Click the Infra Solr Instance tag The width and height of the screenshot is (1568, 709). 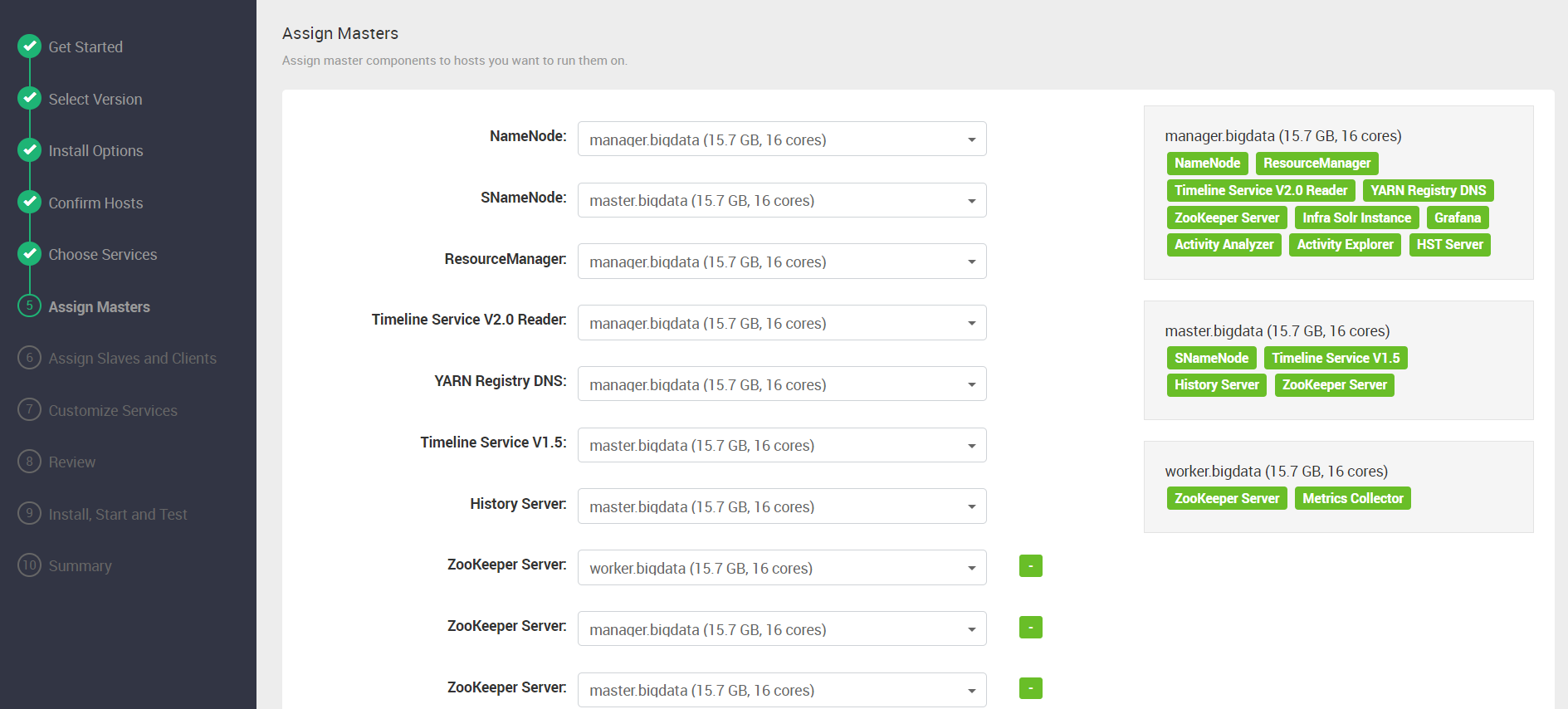1356,218
